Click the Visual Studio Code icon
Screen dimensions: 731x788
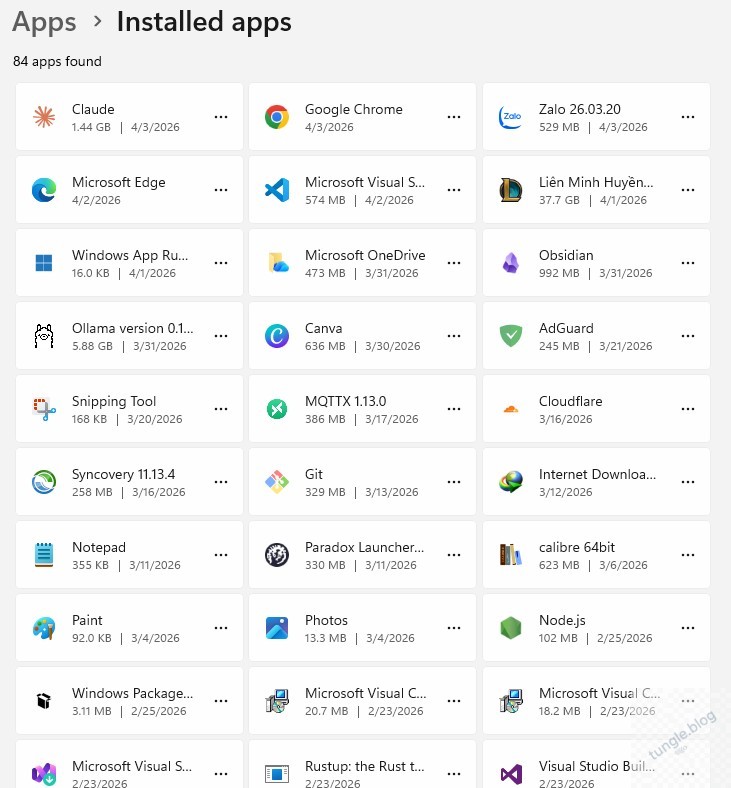tap(277, 190)
